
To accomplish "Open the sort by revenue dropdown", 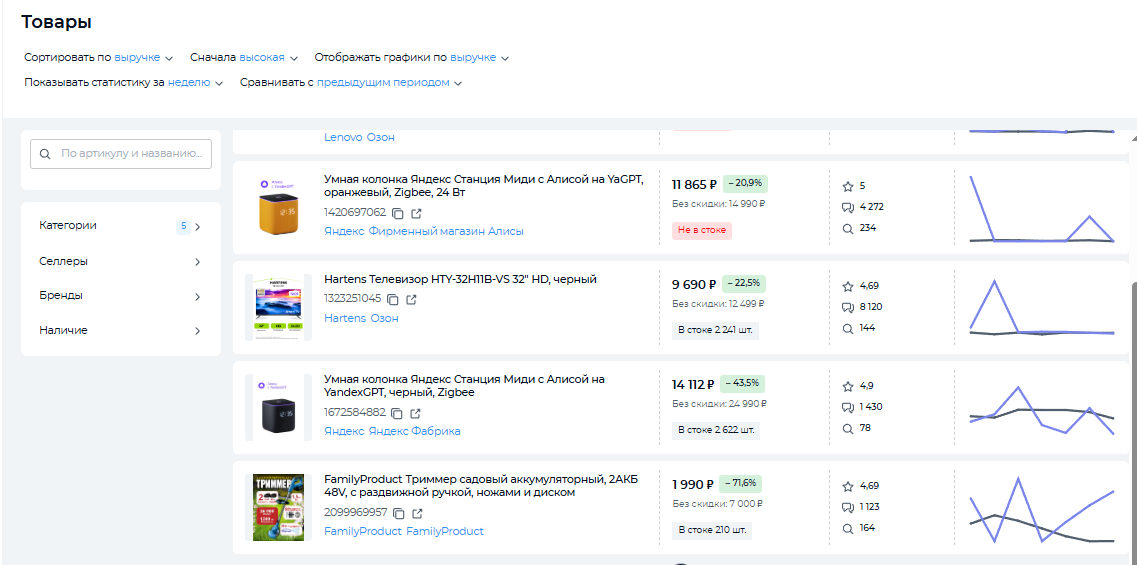I will point(142,58).
